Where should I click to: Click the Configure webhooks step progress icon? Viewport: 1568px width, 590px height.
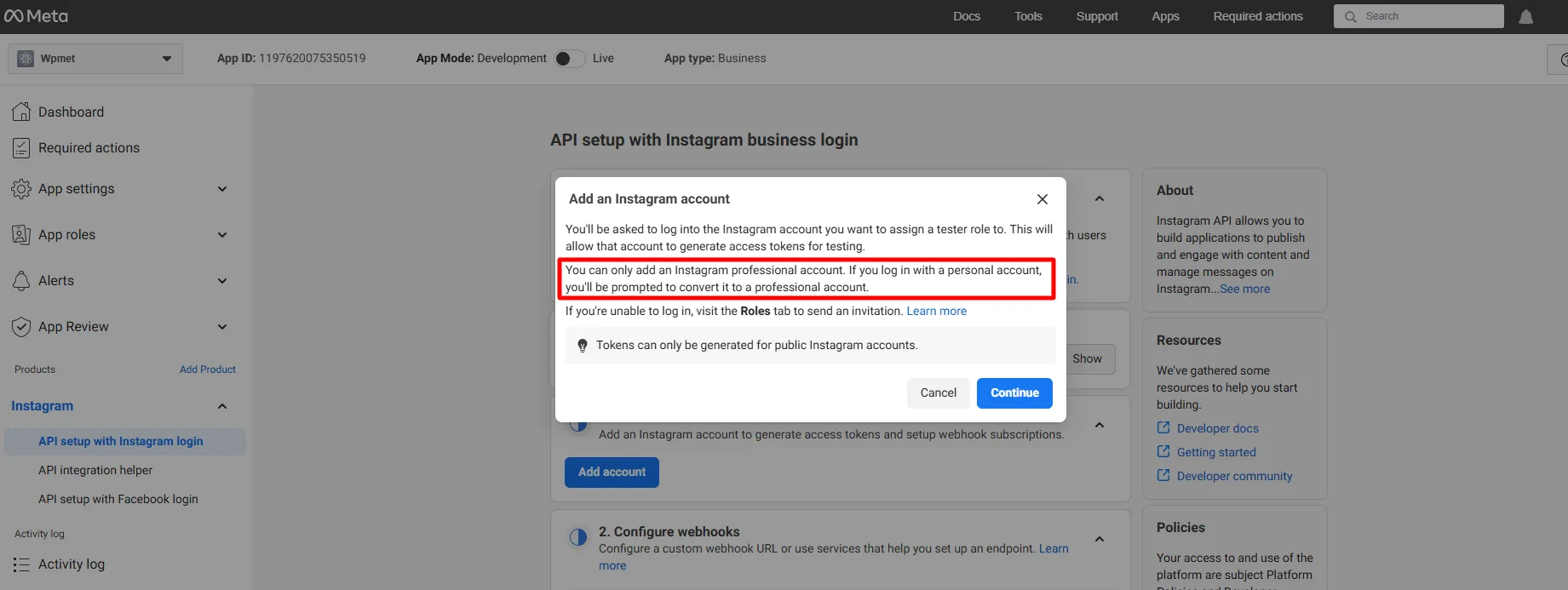[578, 537]
